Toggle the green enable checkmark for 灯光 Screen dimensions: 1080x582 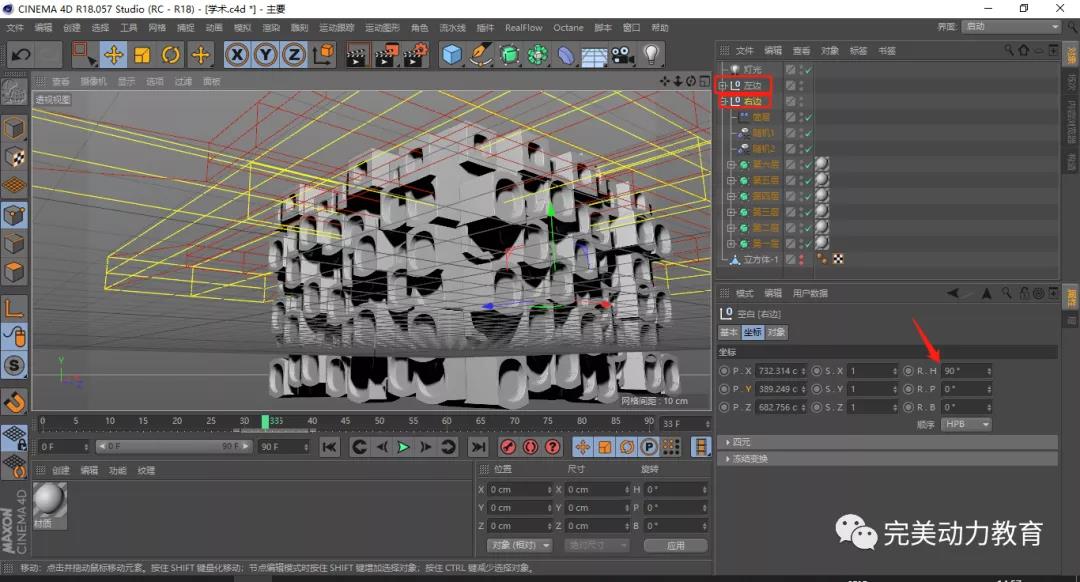(x=807, y=69)
